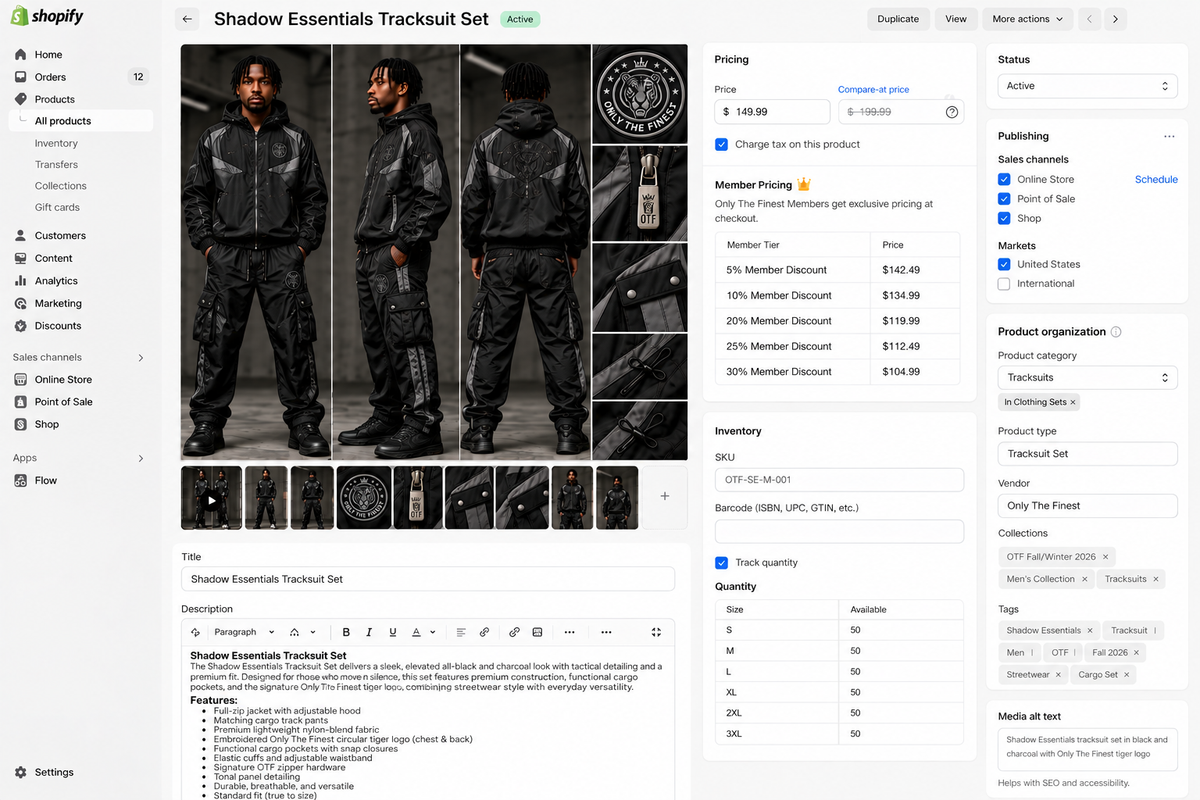Image resolution: width=1200 pixels, height=800 pixels.
Task: Open the text alignment option
Action: (x=461, y=632)
